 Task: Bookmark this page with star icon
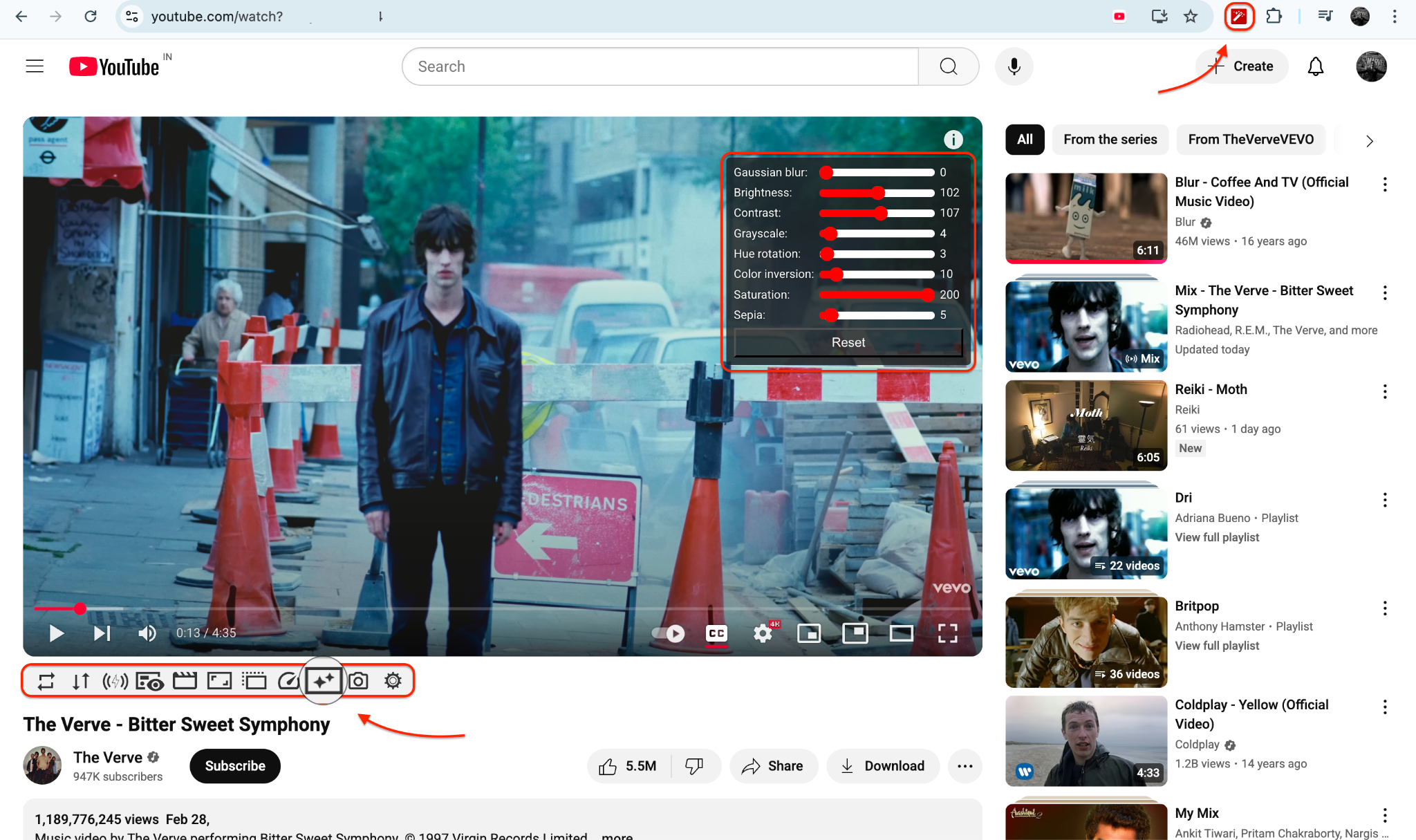(1191, 17)
